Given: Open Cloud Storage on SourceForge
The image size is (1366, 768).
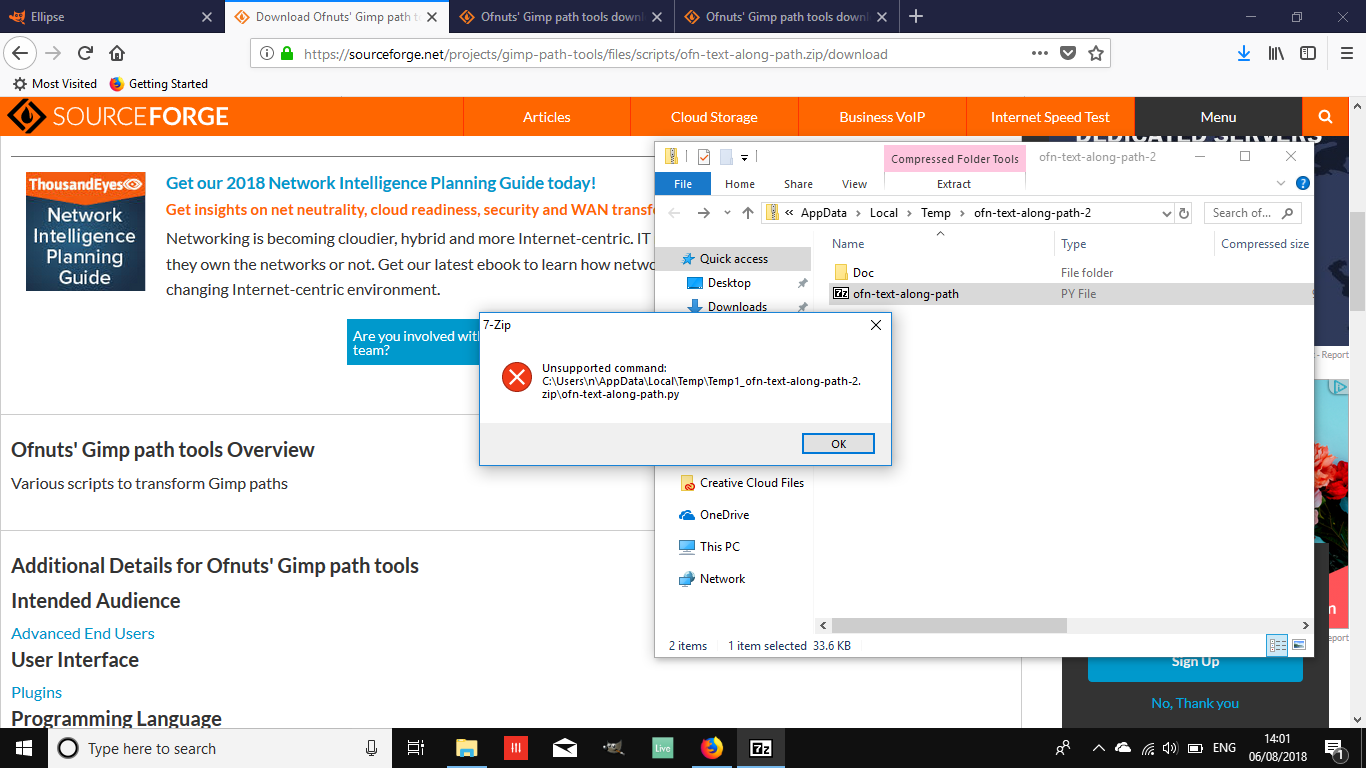Looking at the screenshot, I should click(x=714, y=117).
